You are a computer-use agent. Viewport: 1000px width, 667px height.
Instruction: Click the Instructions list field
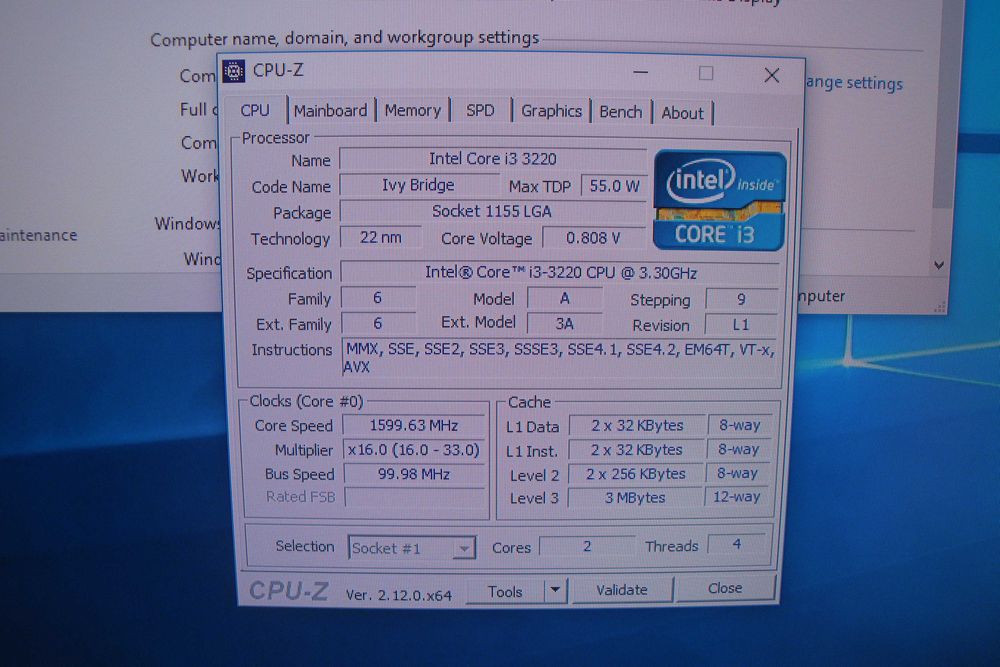pyautogui.click(x=560, y=358)
